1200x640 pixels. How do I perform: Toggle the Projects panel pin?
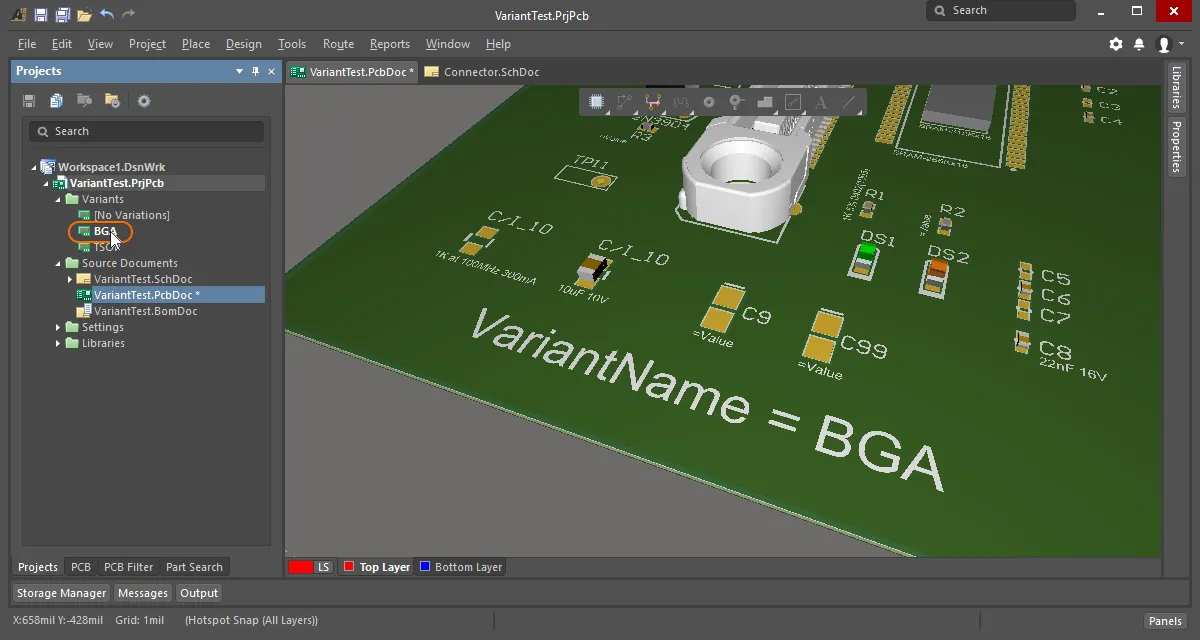(255, 71)
